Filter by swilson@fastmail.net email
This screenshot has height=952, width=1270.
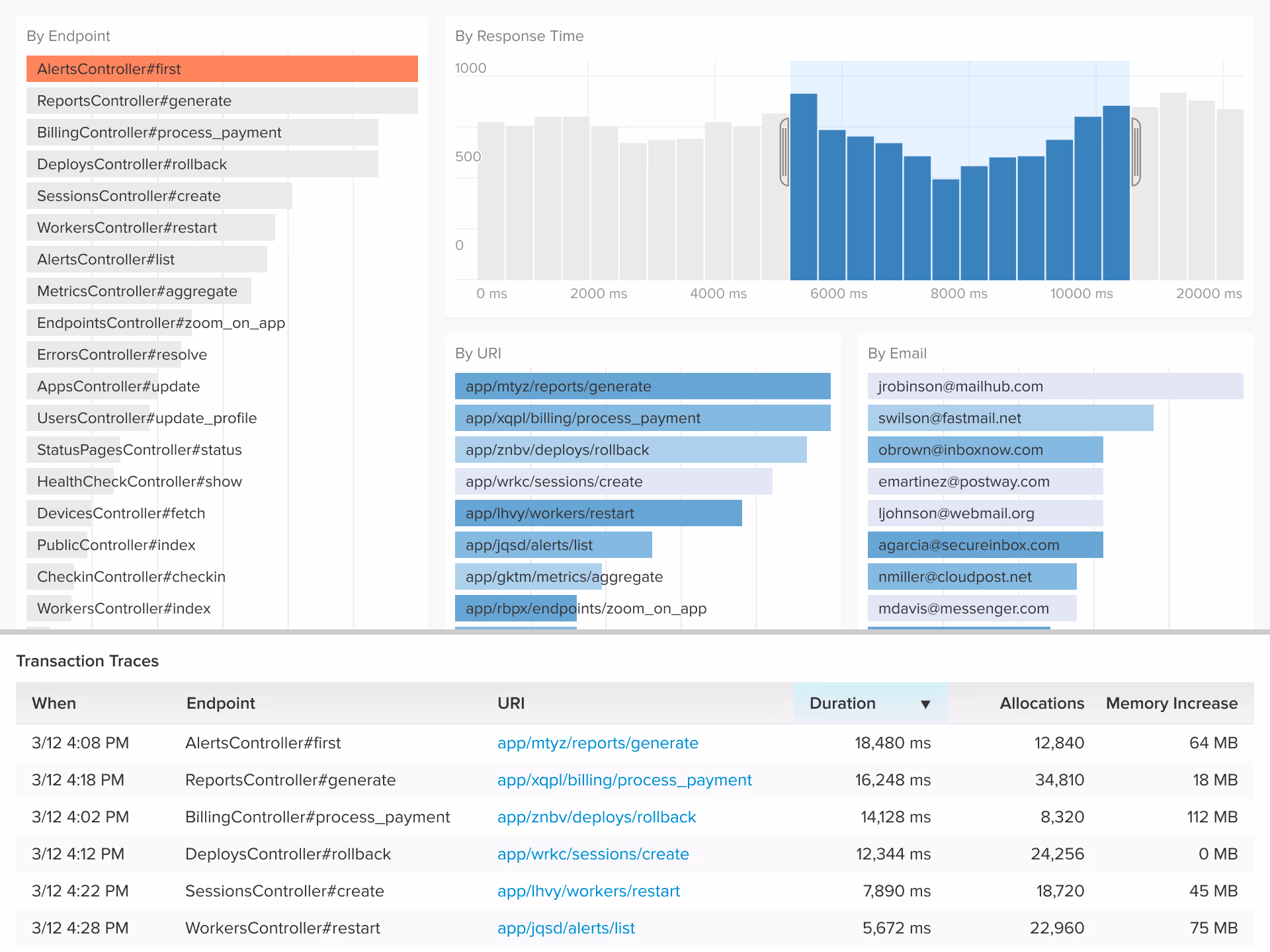pos(1009,418)
